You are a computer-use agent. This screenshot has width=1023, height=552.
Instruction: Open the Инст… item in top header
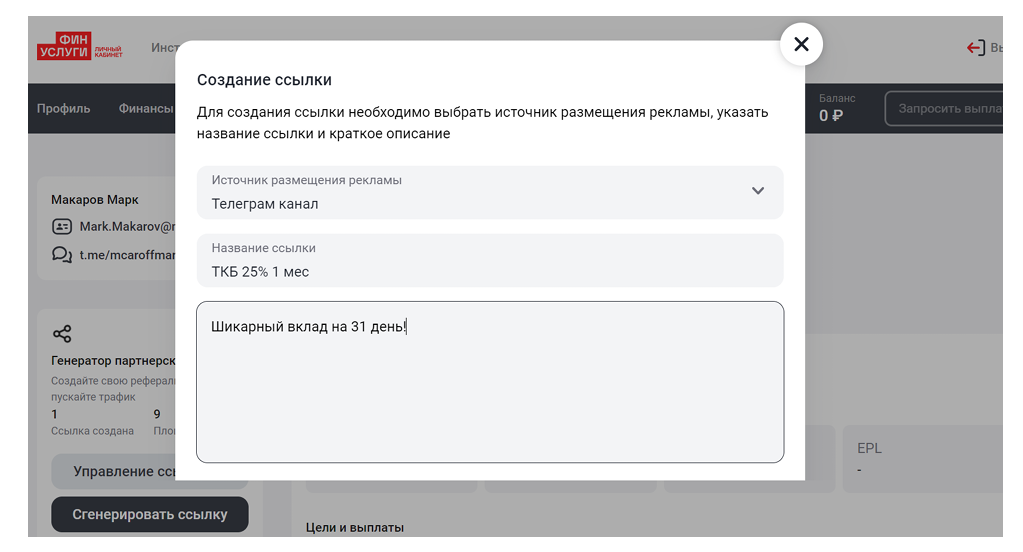point(164,47)
